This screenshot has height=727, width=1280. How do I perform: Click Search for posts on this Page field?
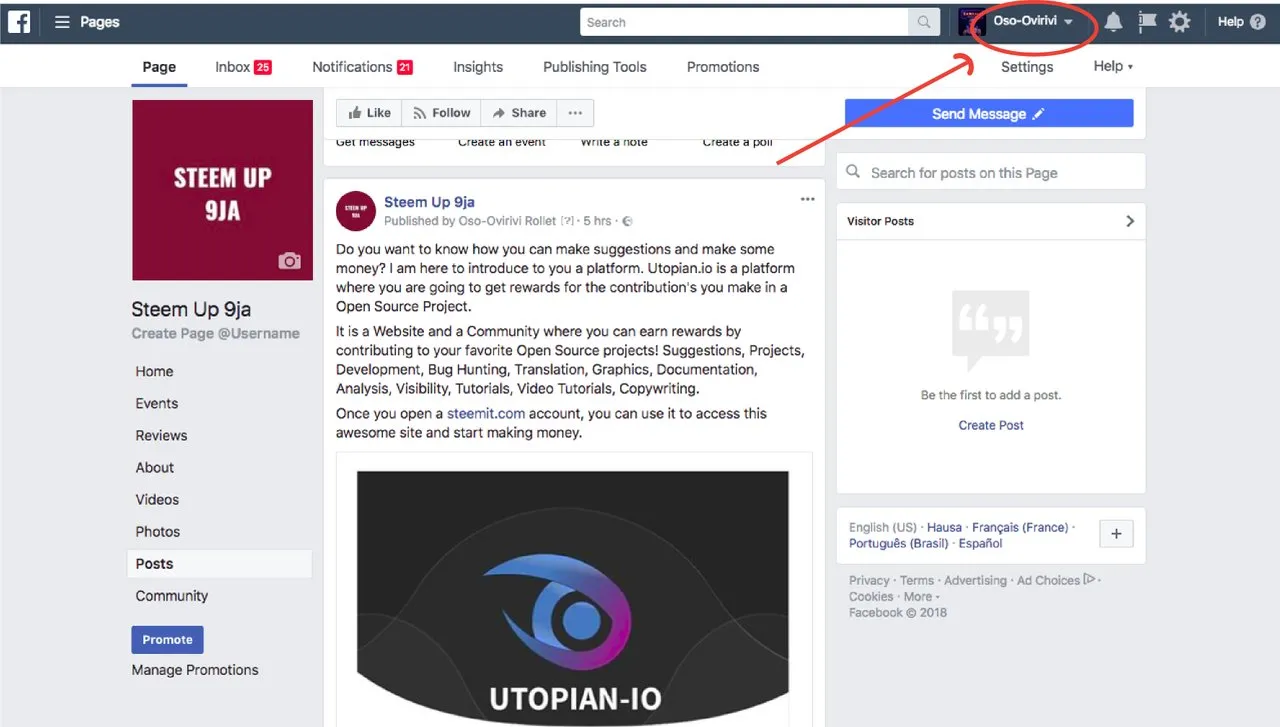point(991,172)
